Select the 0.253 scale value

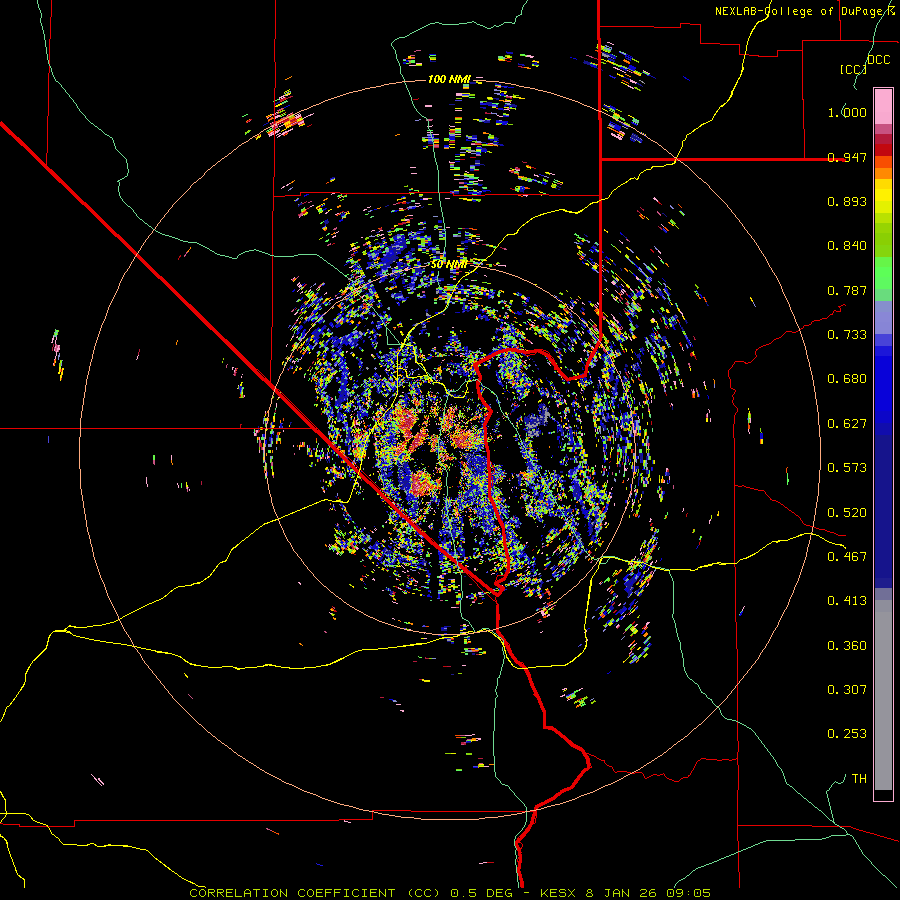847,734
